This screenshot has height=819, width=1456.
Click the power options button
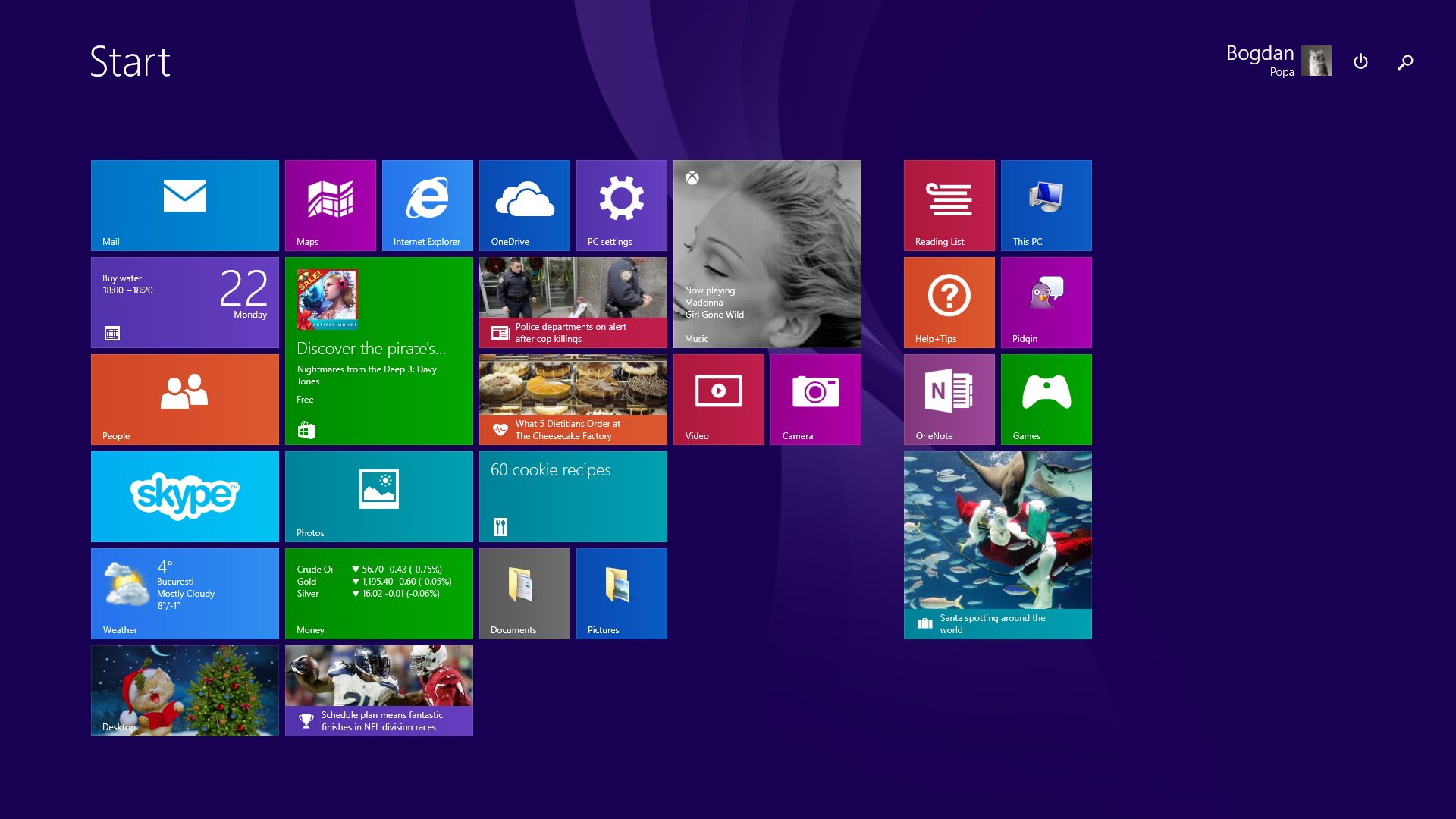tap(1360, 61)
